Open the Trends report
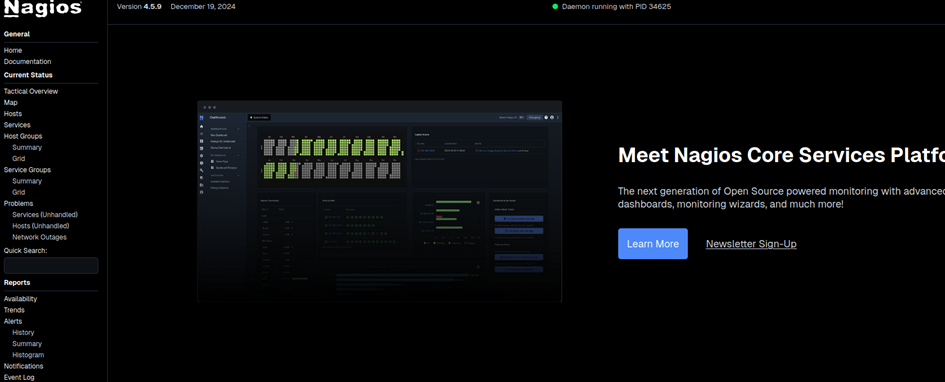The image size is (945, 382). [14, 310]
